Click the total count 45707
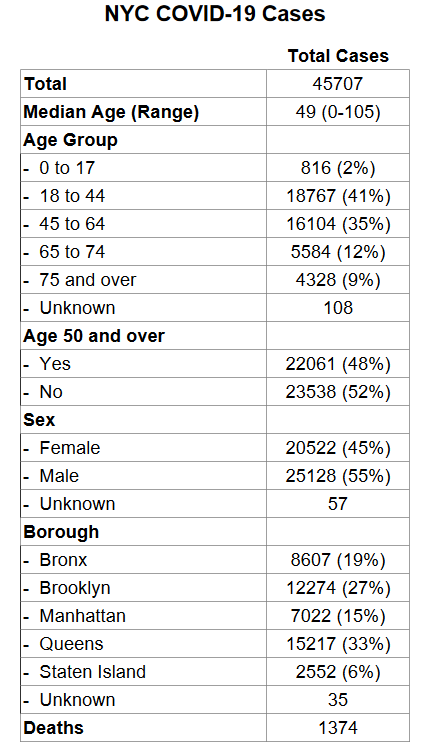 pyautogui.click(x=338, y=84)
